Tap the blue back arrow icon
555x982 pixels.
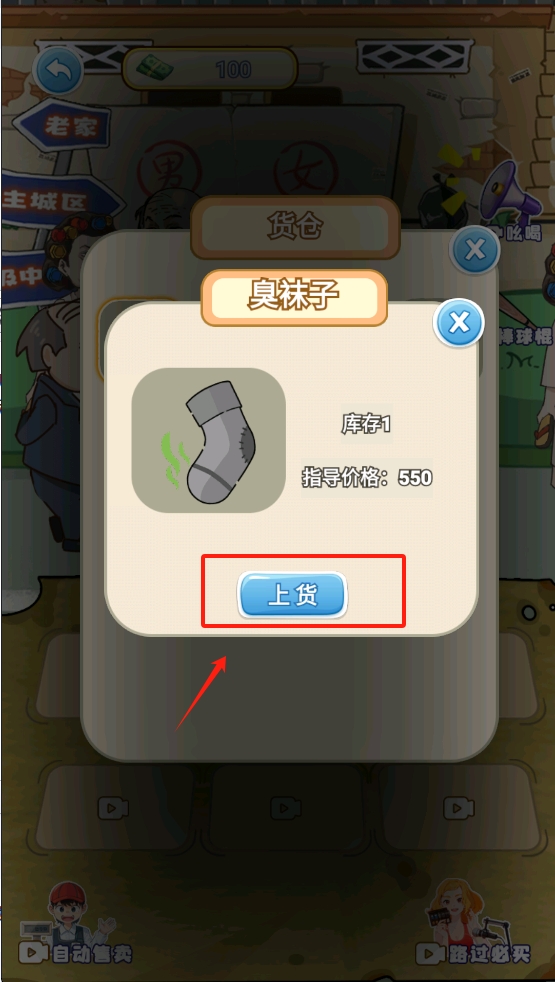tap(58, 70)
